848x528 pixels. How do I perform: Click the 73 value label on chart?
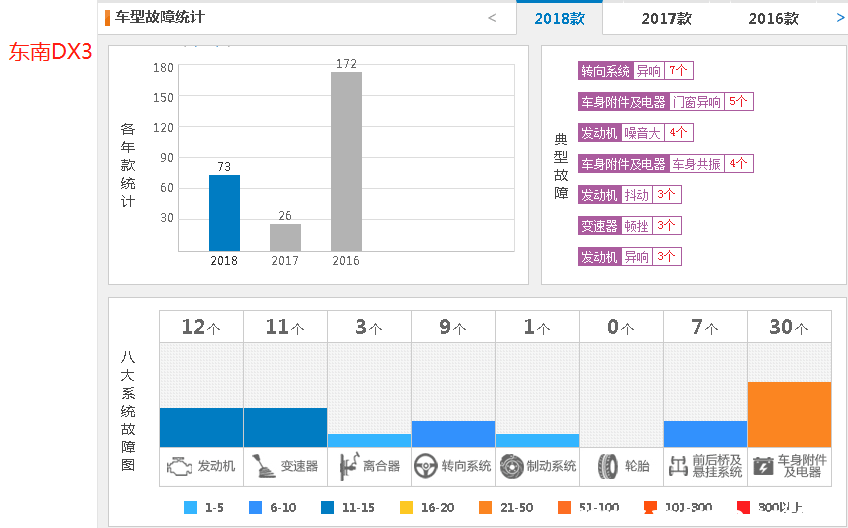[224, 167]
